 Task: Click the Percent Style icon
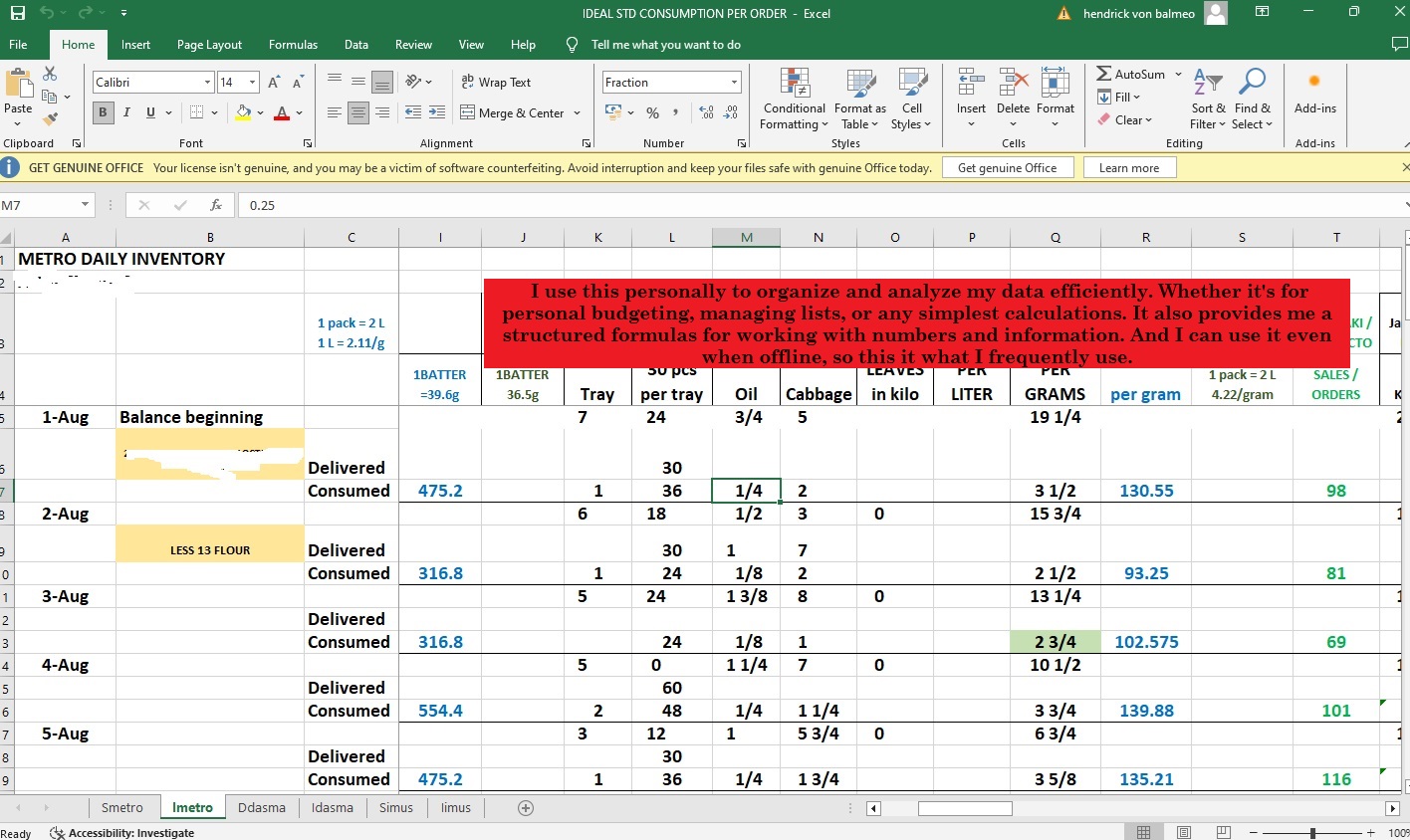652,113
